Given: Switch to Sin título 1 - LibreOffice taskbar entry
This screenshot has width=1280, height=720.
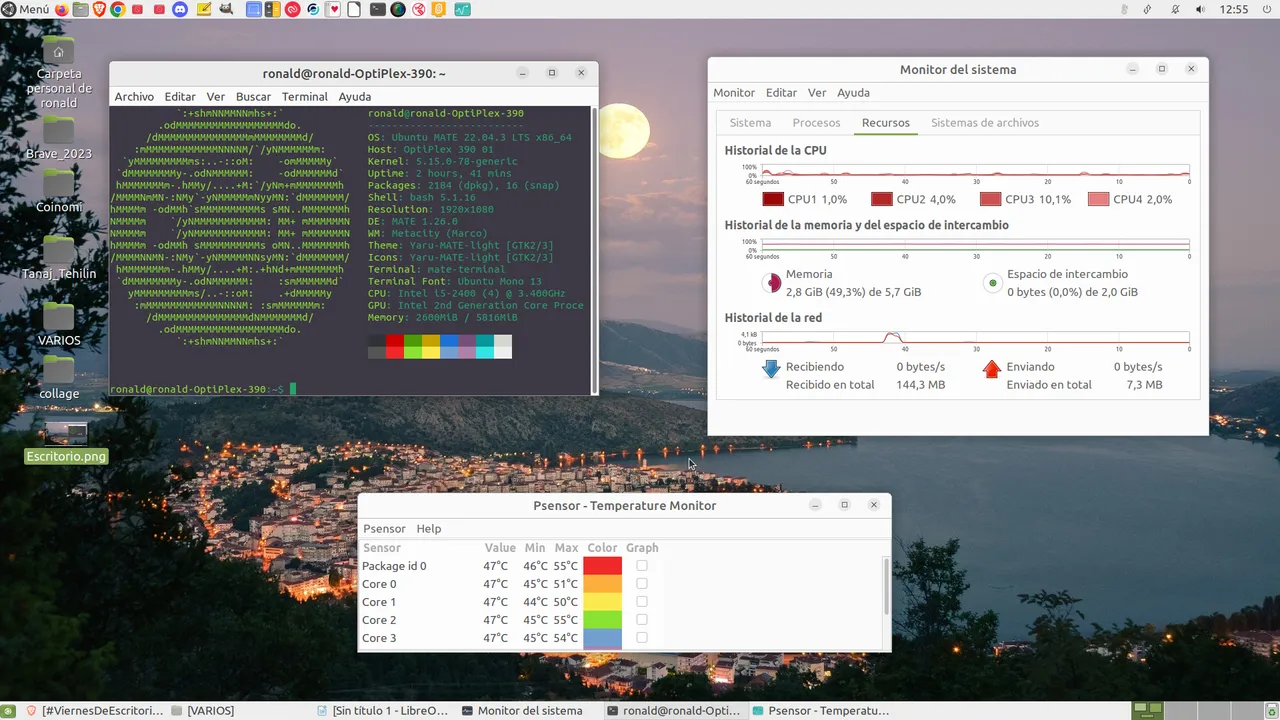Looking at the screenshot, I should click(x=383, y=711).
